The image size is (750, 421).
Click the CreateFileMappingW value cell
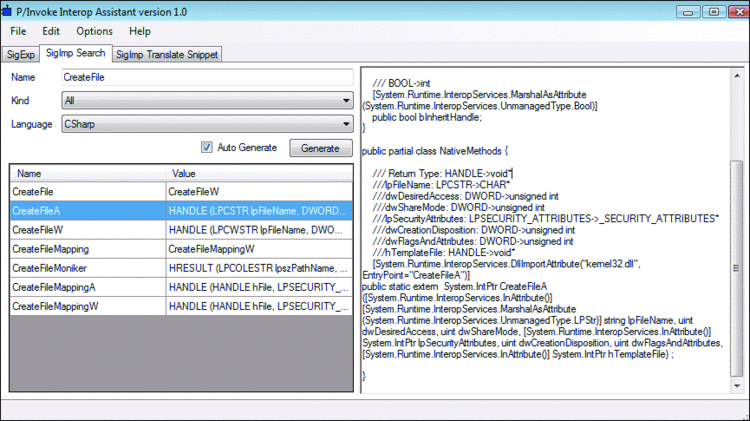[x=259, y=307]
